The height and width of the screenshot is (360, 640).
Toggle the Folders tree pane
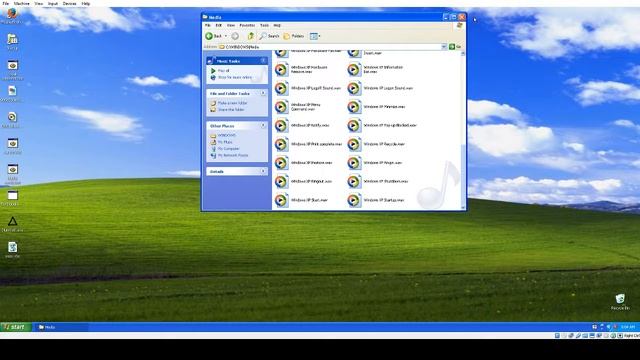pos(294,36)
